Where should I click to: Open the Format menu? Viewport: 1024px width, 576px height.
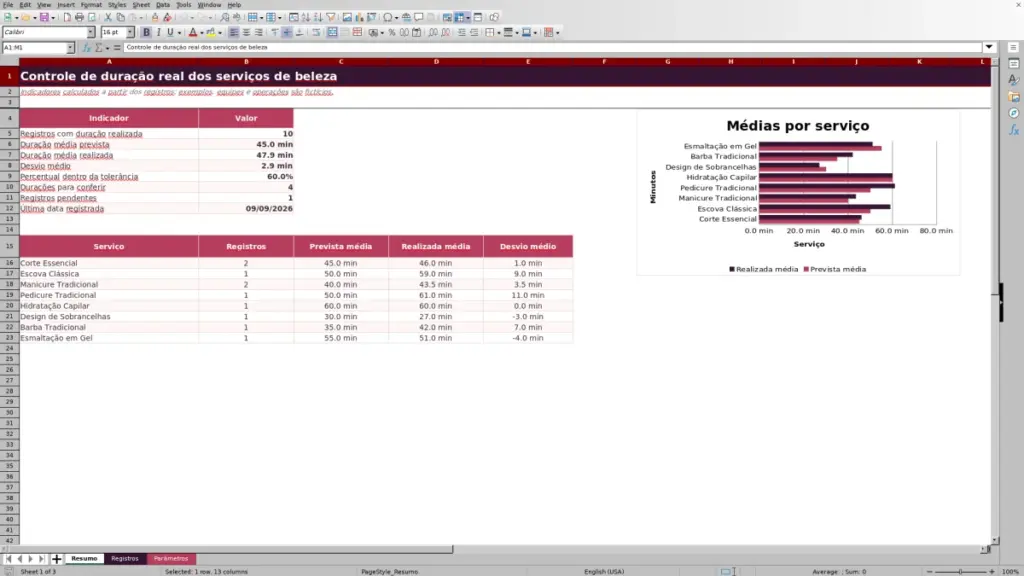pos(91,5)
